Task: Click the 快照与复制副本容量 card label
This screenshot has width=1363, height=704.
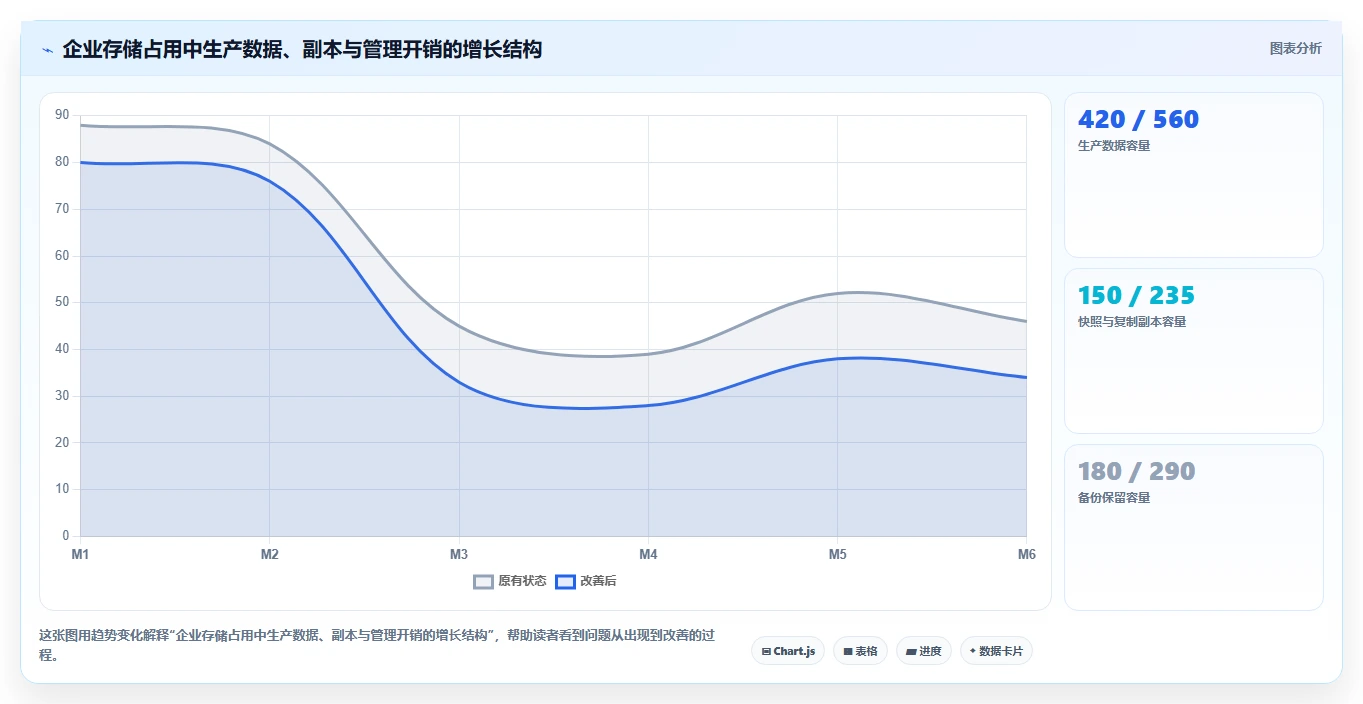Action: [1132, 322]
